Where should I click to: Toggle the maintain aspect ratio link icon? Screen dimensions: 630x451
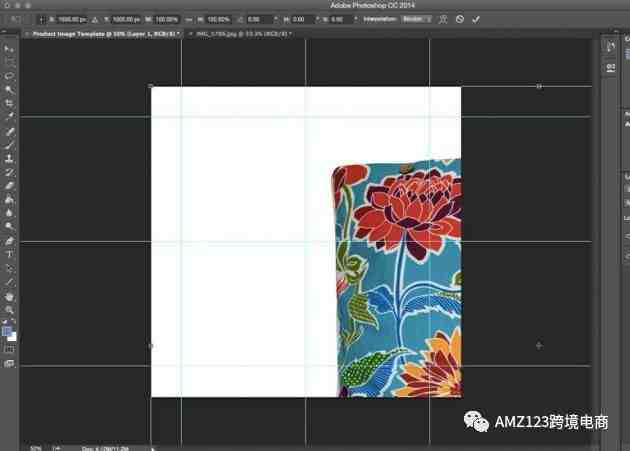pyautogui.click(x=188, y=19)
